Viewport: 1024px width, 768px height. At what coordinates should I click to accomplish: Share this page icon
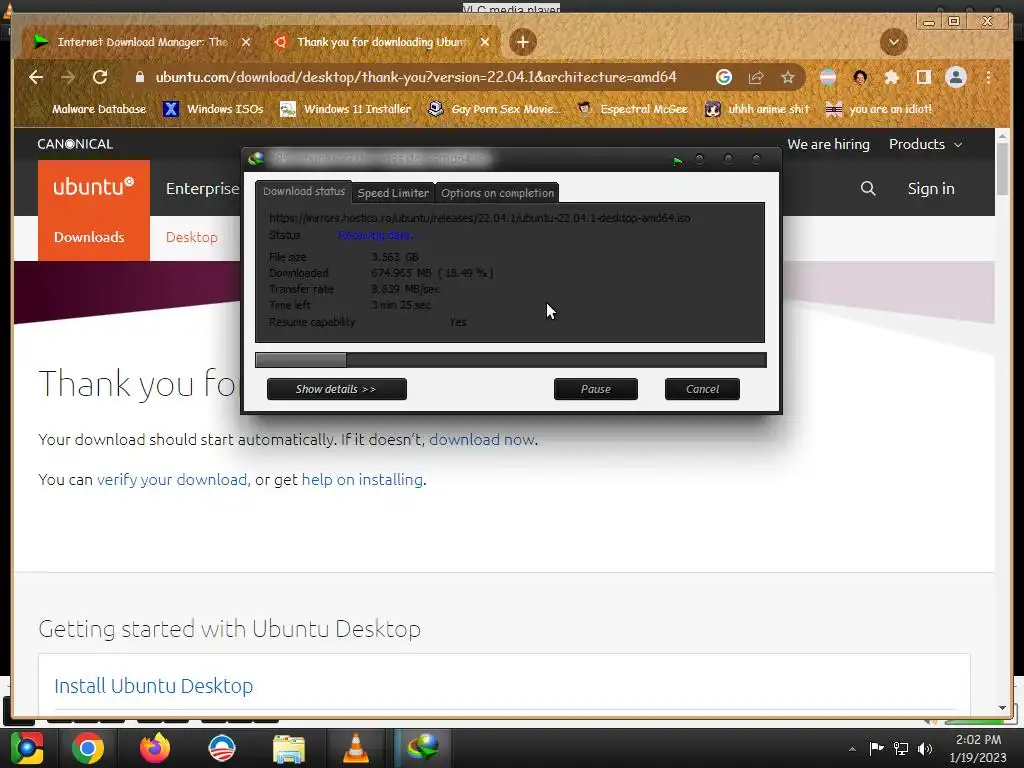pyautogui.click(x=756, y=77)
